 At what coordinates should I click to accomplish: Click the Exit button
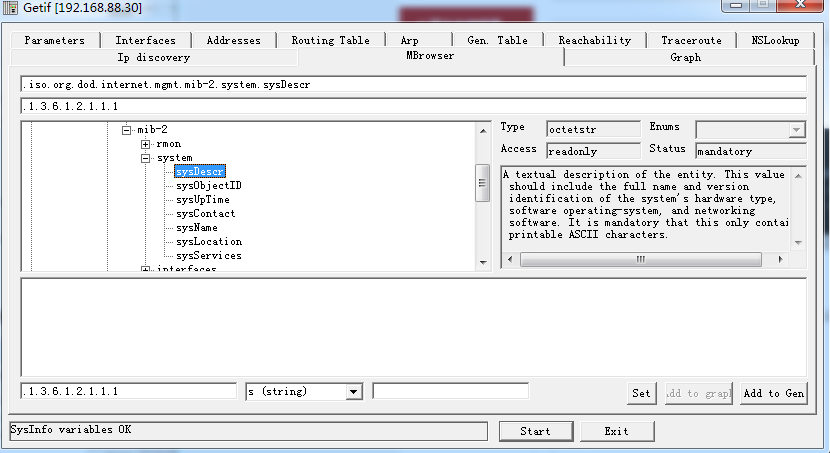coord(617,431)
